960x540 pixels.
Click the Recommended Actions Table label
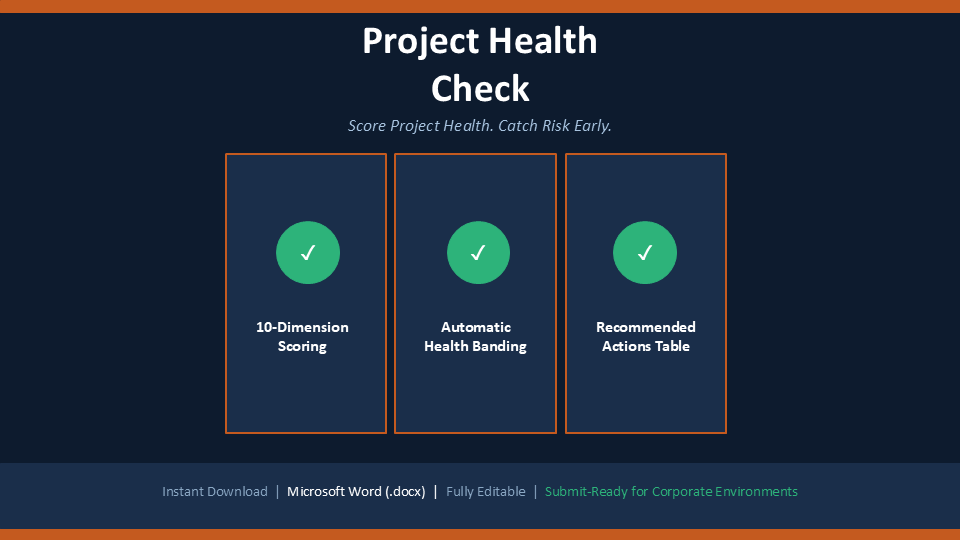pos(646,337)
